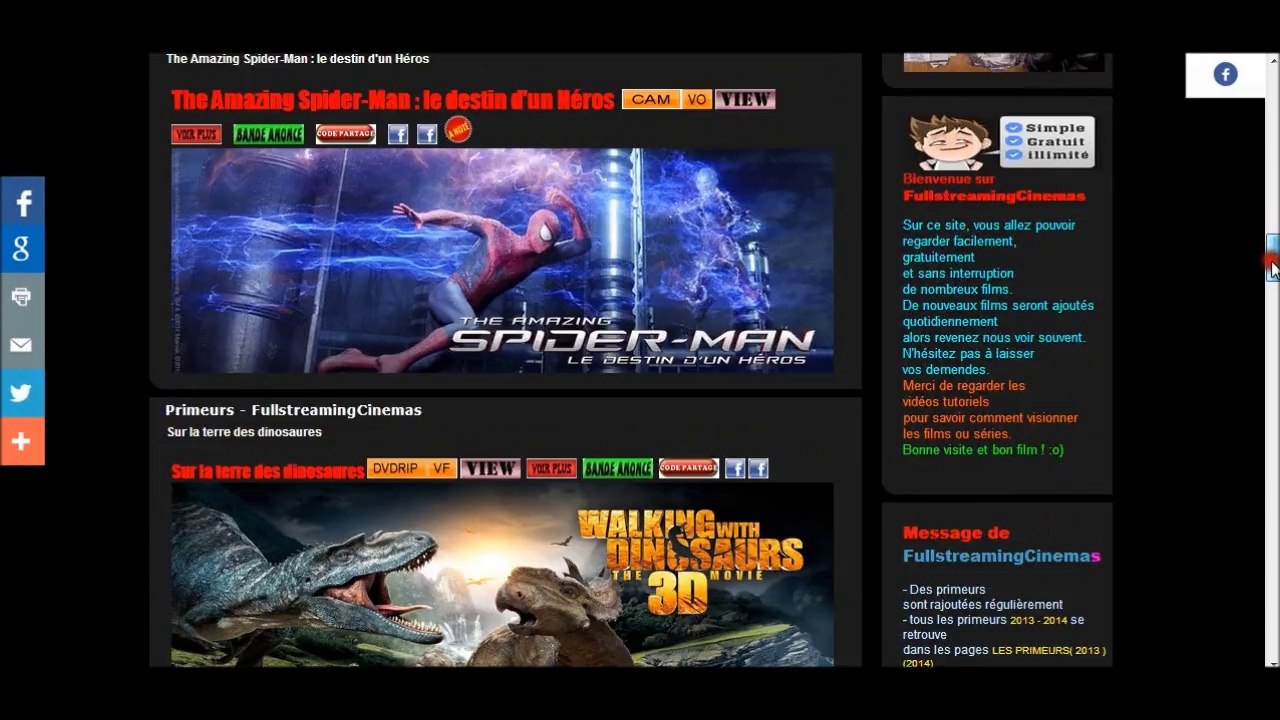This screenshot has height=720, width=1280.
Task: Click the email envelope share icon
Action: pyautogui.click(x=22, y=345)
